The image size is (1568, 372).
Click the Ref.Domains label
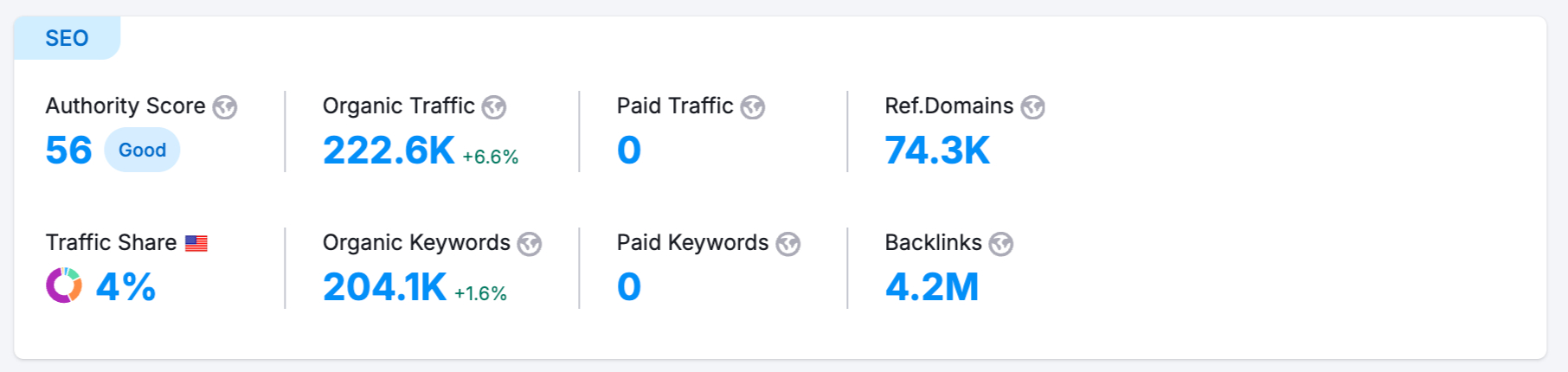[949, 106]
